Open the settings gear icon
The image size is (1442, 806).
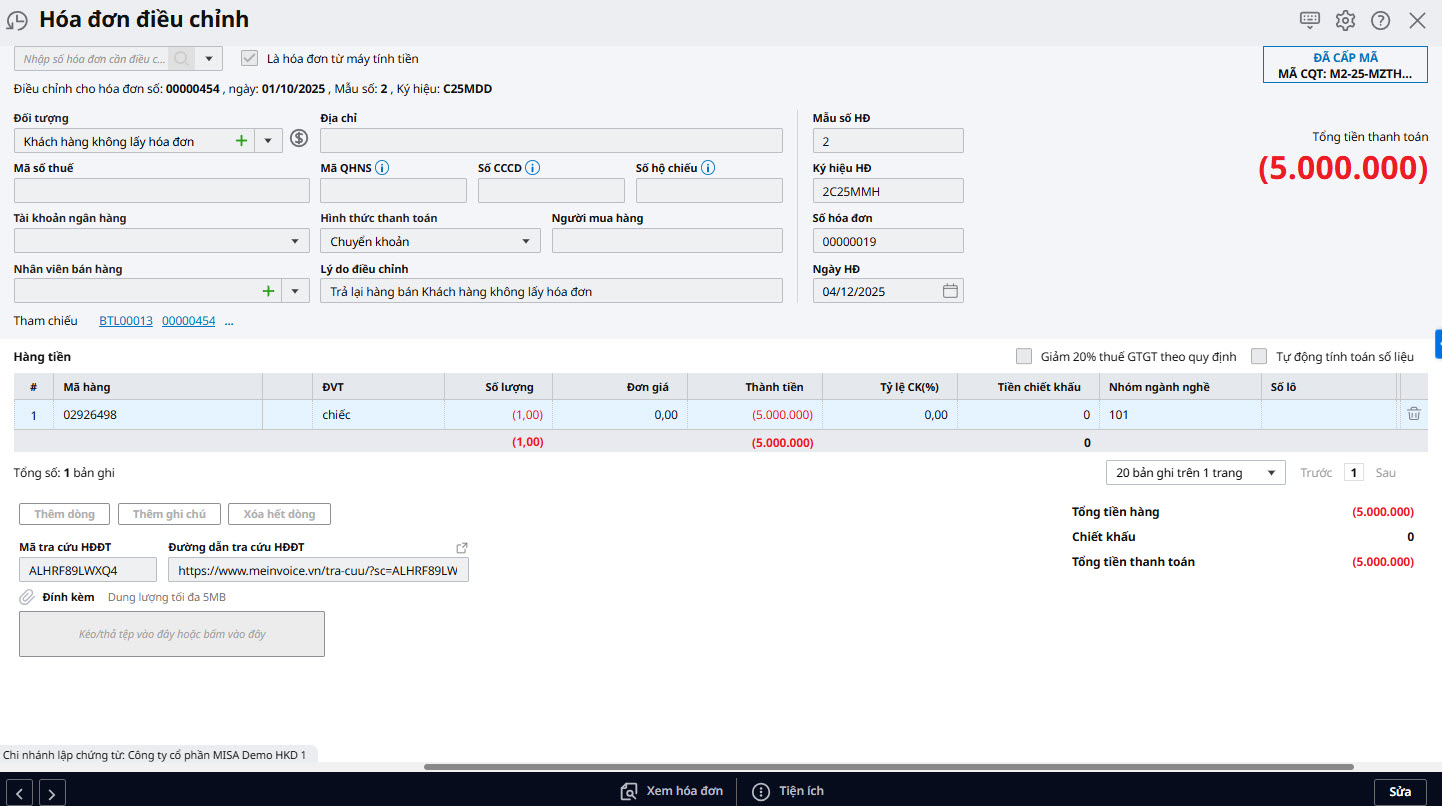(x=1345, y=20)
